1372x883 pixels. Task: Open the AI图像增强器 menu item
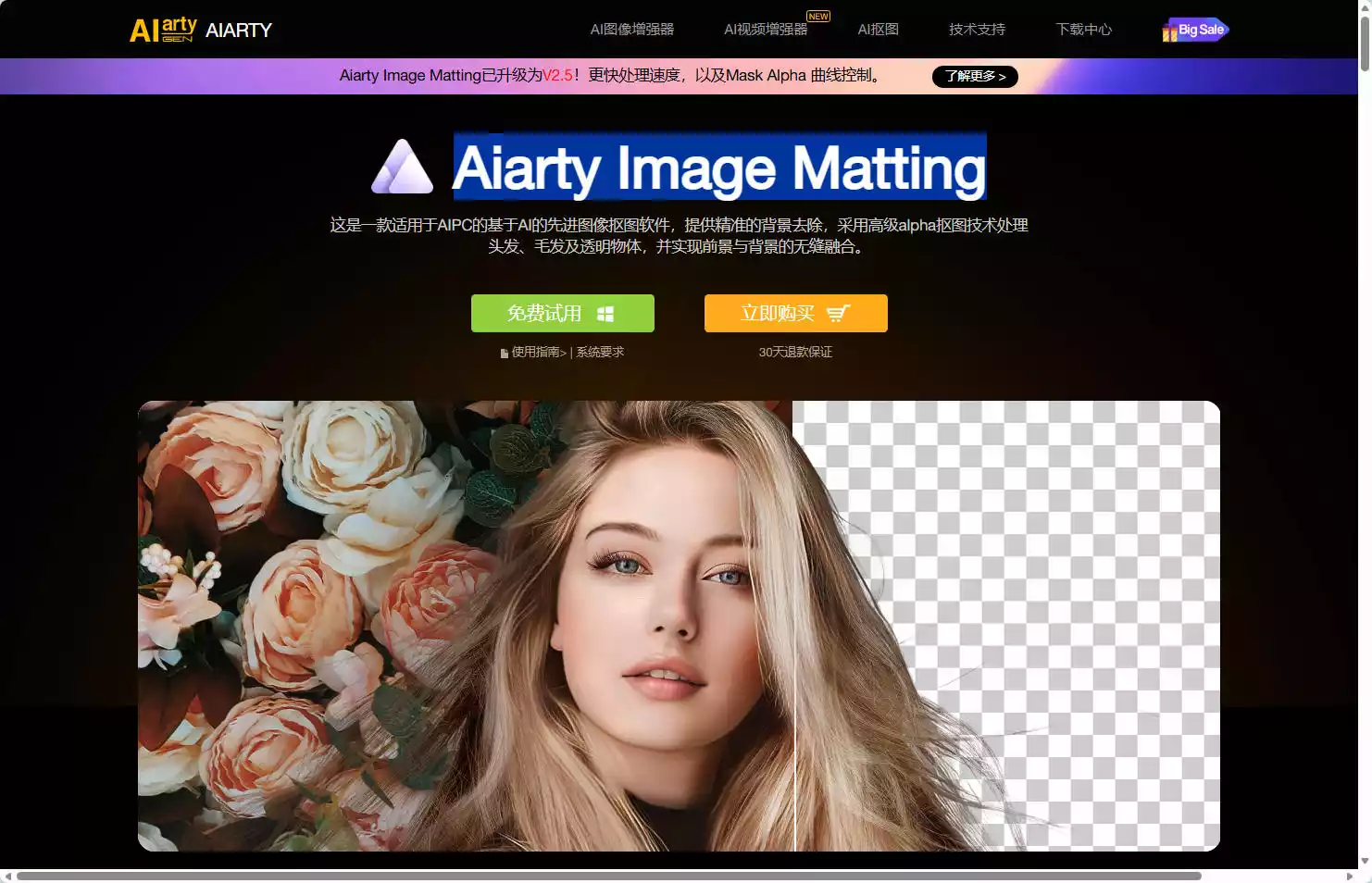(632, 30)
